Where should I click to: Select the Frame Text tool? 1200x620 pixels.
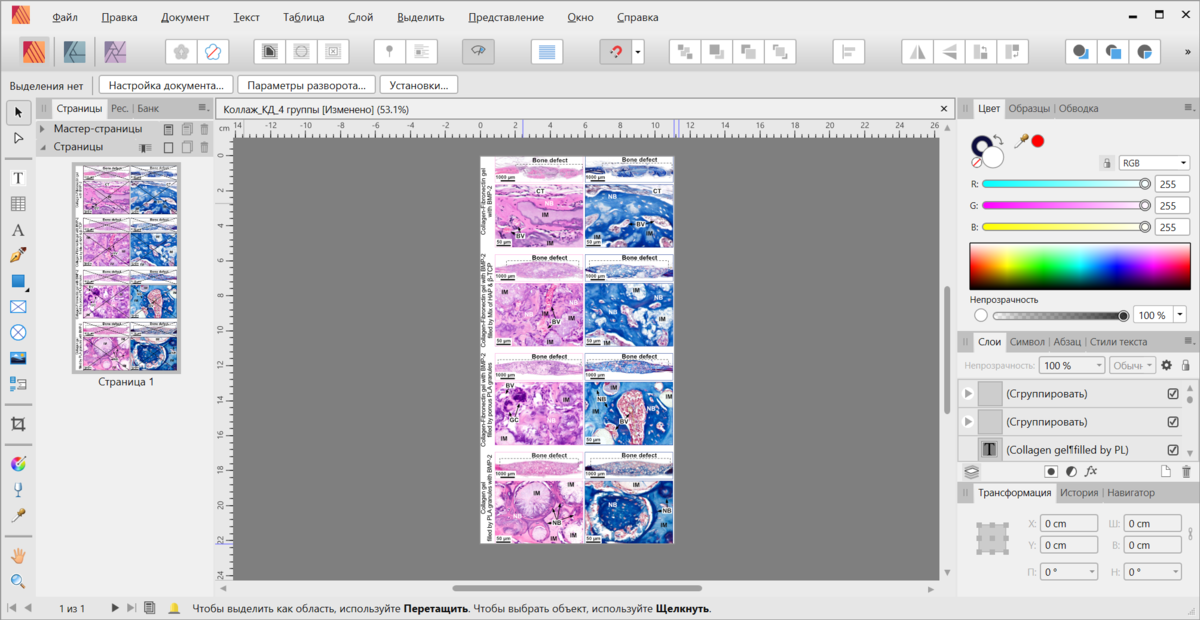pos(18,178)
